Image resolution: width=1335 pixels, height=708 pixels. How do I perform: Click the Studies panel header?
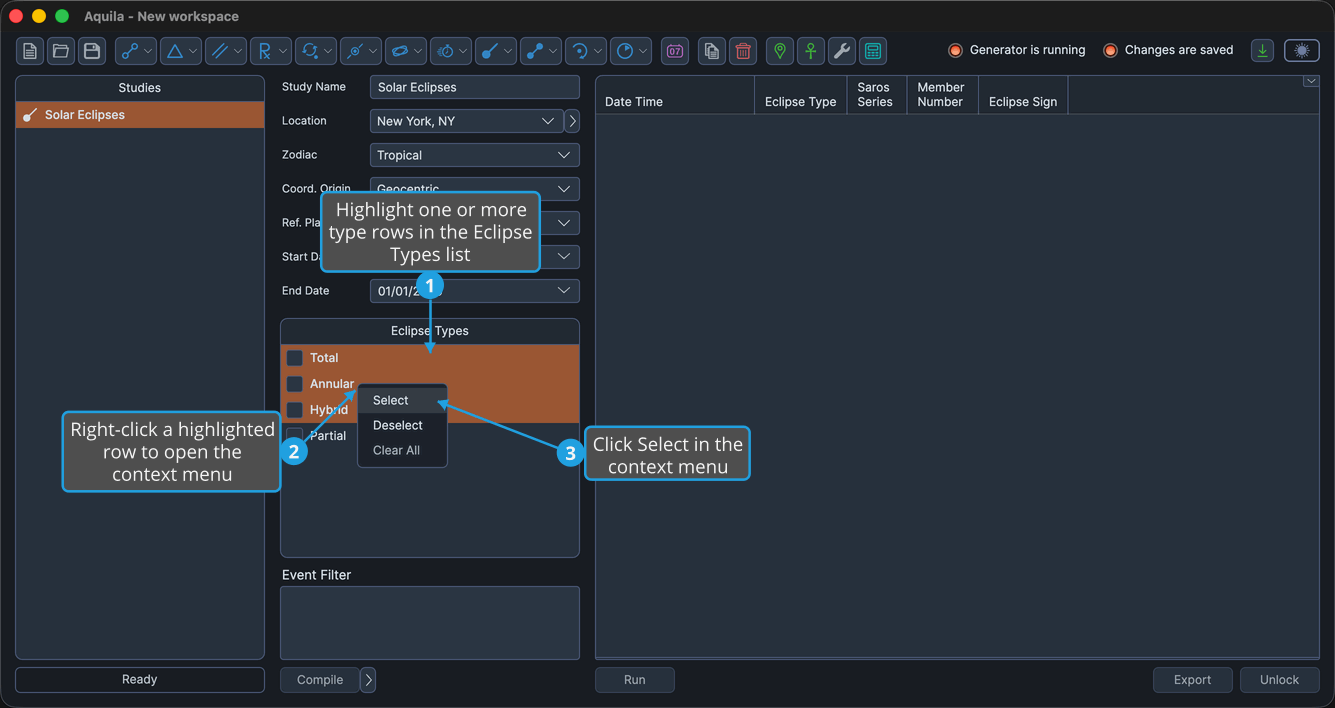tap(140, 88)
